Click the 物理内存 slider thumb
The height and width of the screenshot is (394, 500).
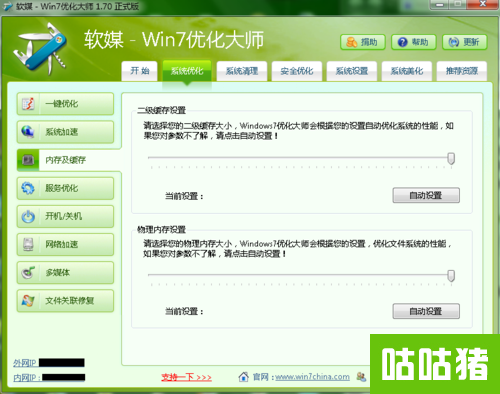[x=451, y=276]
